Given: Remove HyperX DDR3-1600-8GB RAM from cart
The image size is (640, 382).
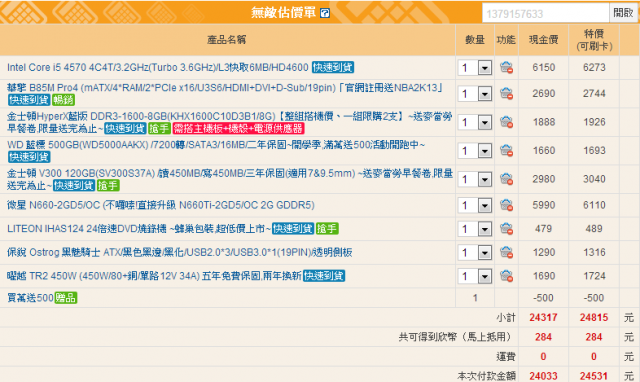Looking at the screenshot, I should (x=506, y=122).
